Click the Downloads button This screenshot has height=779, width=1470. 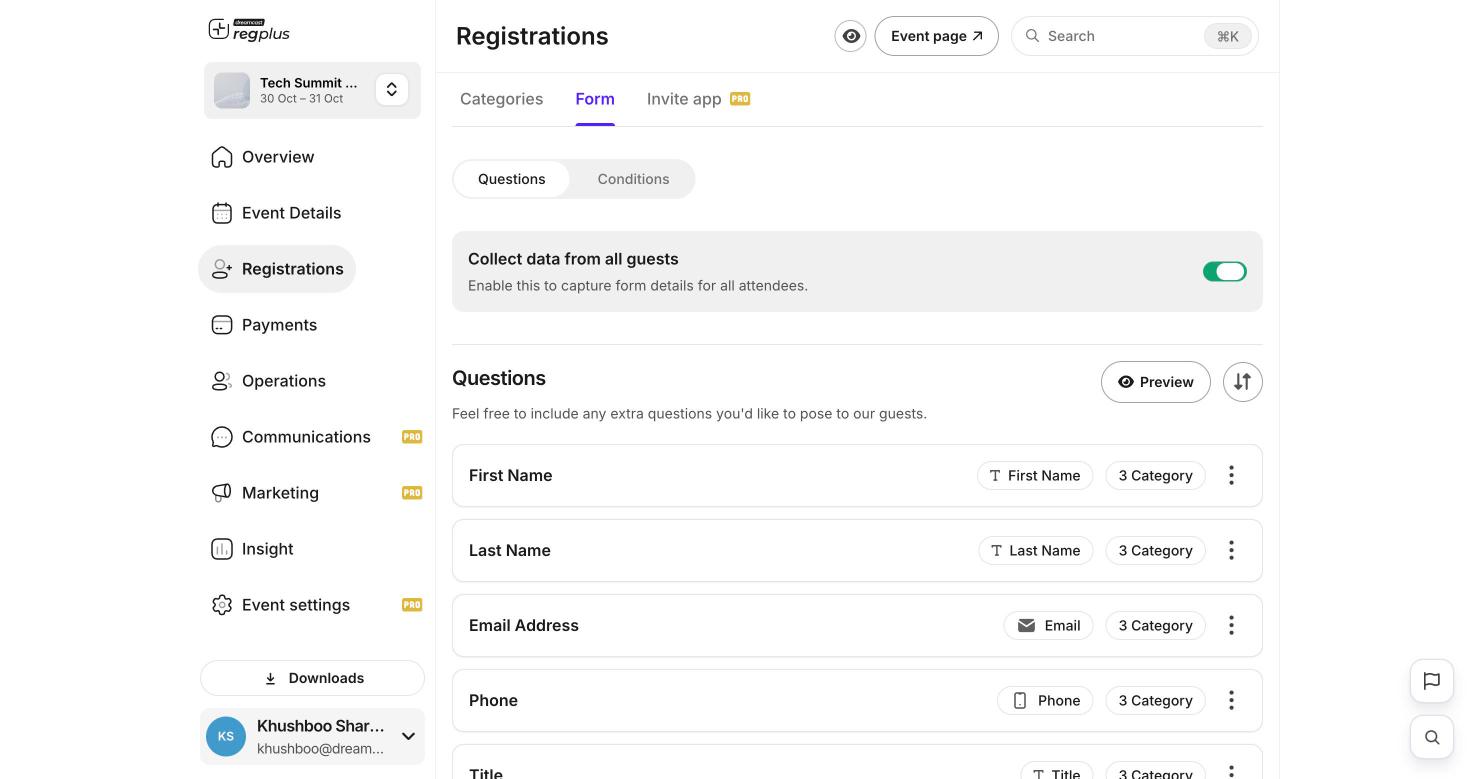click(x=313, y=678)
